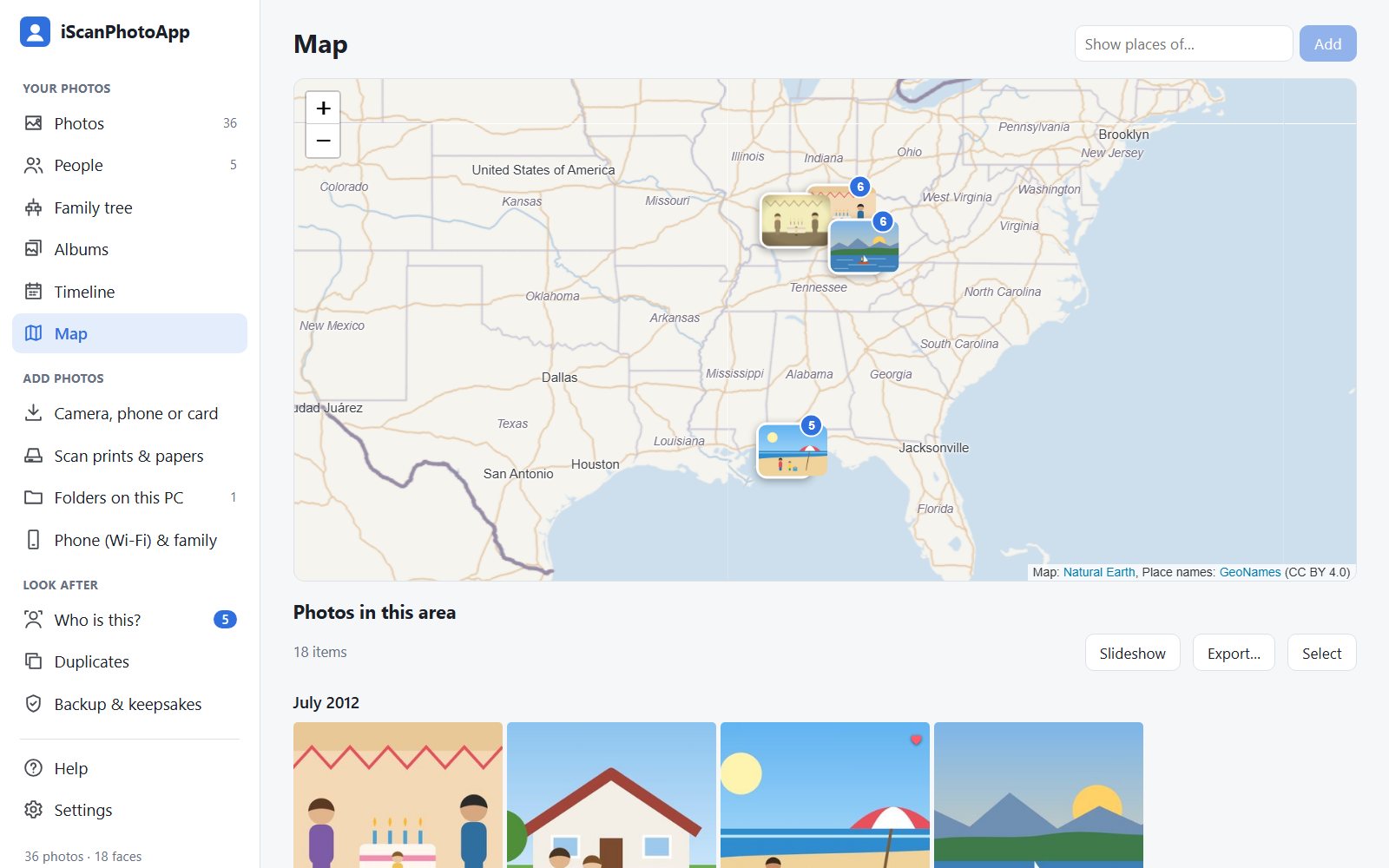The width and height of the screenshot is (1389, 868).
Task: Click the heart favorite icon on beach photo
Action: [x=916, y=740]
